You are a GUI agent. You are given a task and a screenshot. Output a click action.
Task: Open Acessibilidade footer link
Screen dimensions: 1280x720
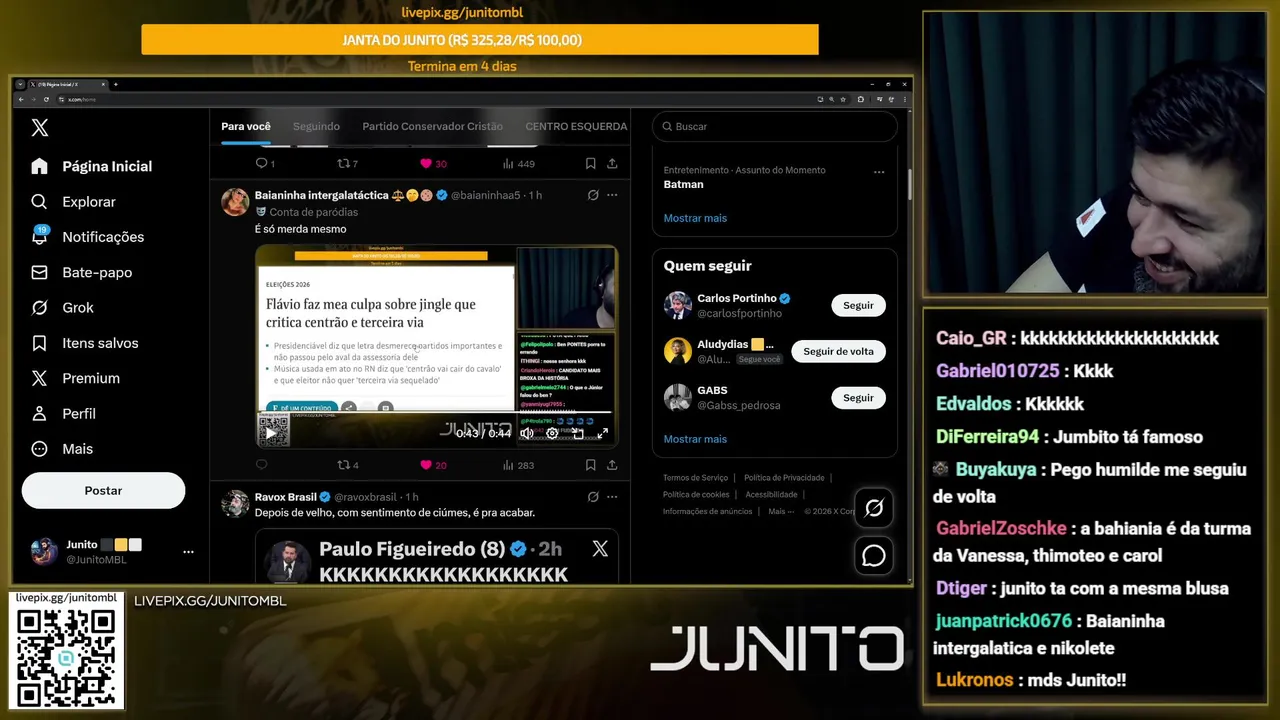[x=771, y=494]
